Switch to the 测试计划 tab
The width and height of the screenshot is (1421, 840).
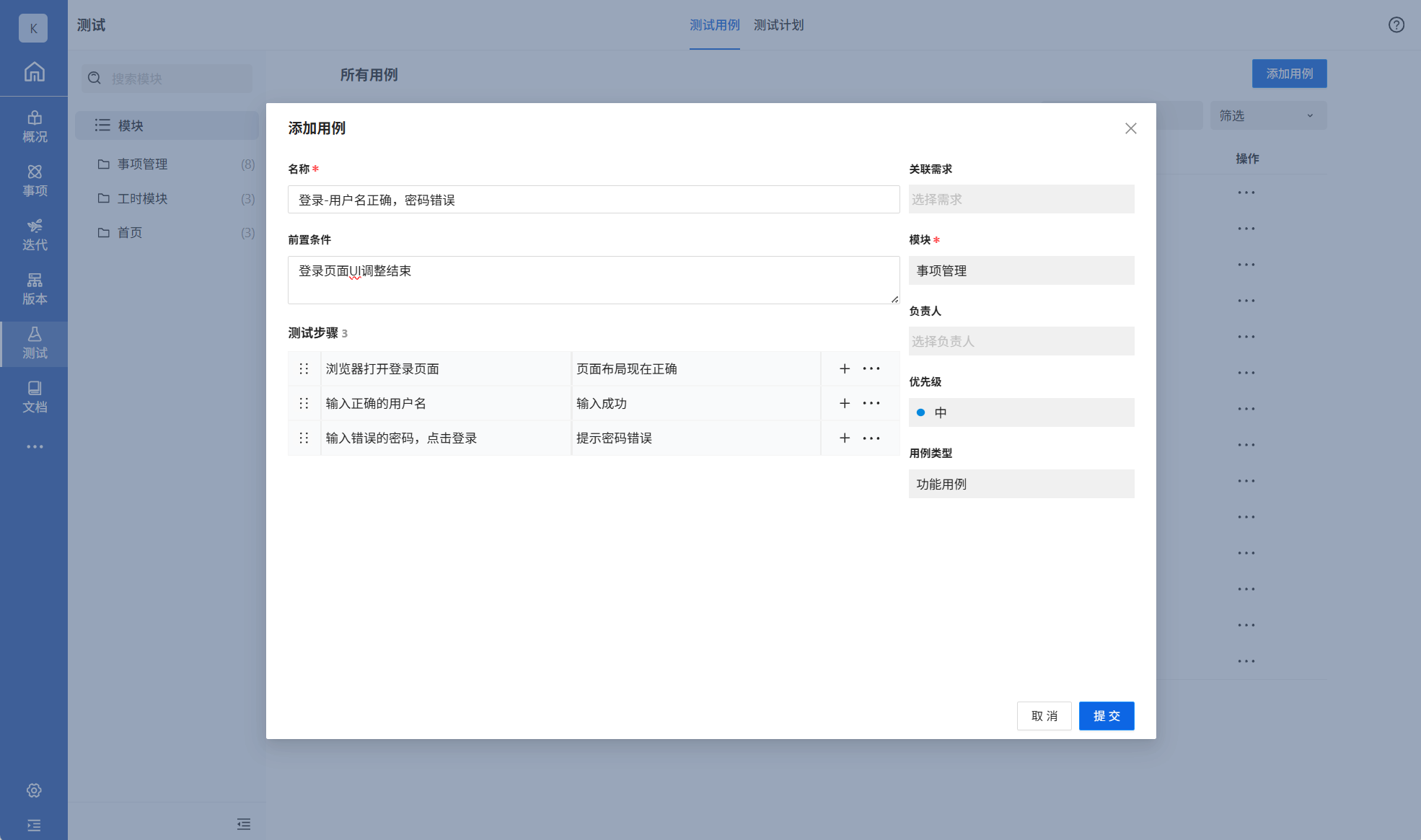[778, 25]
